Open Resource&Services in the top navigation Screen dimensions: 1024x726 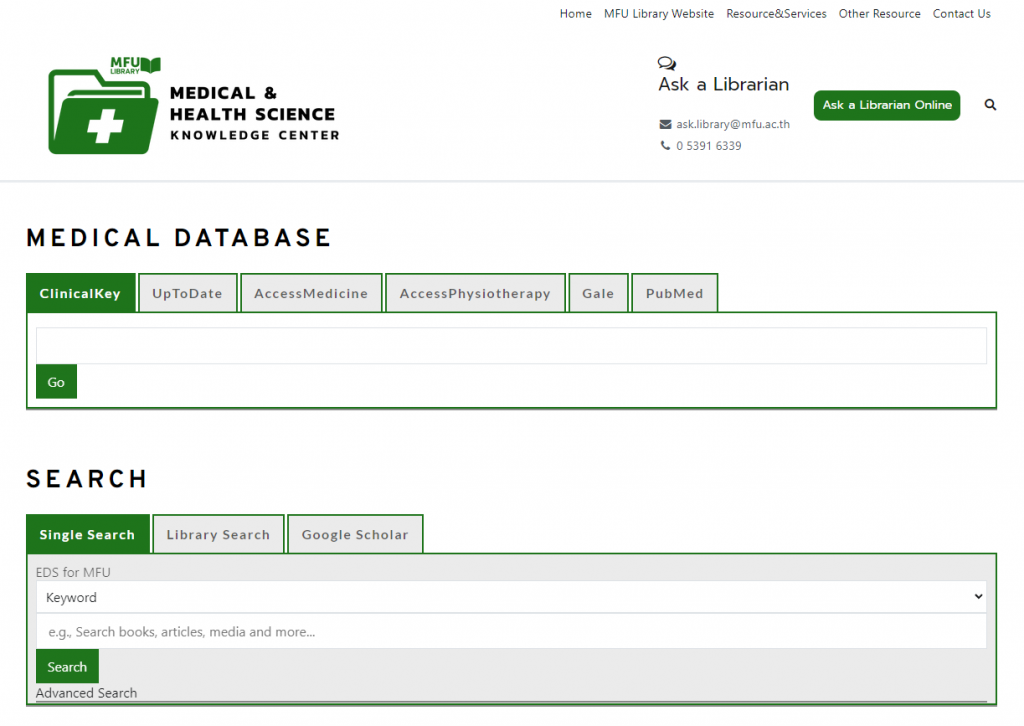click(776, 14)
